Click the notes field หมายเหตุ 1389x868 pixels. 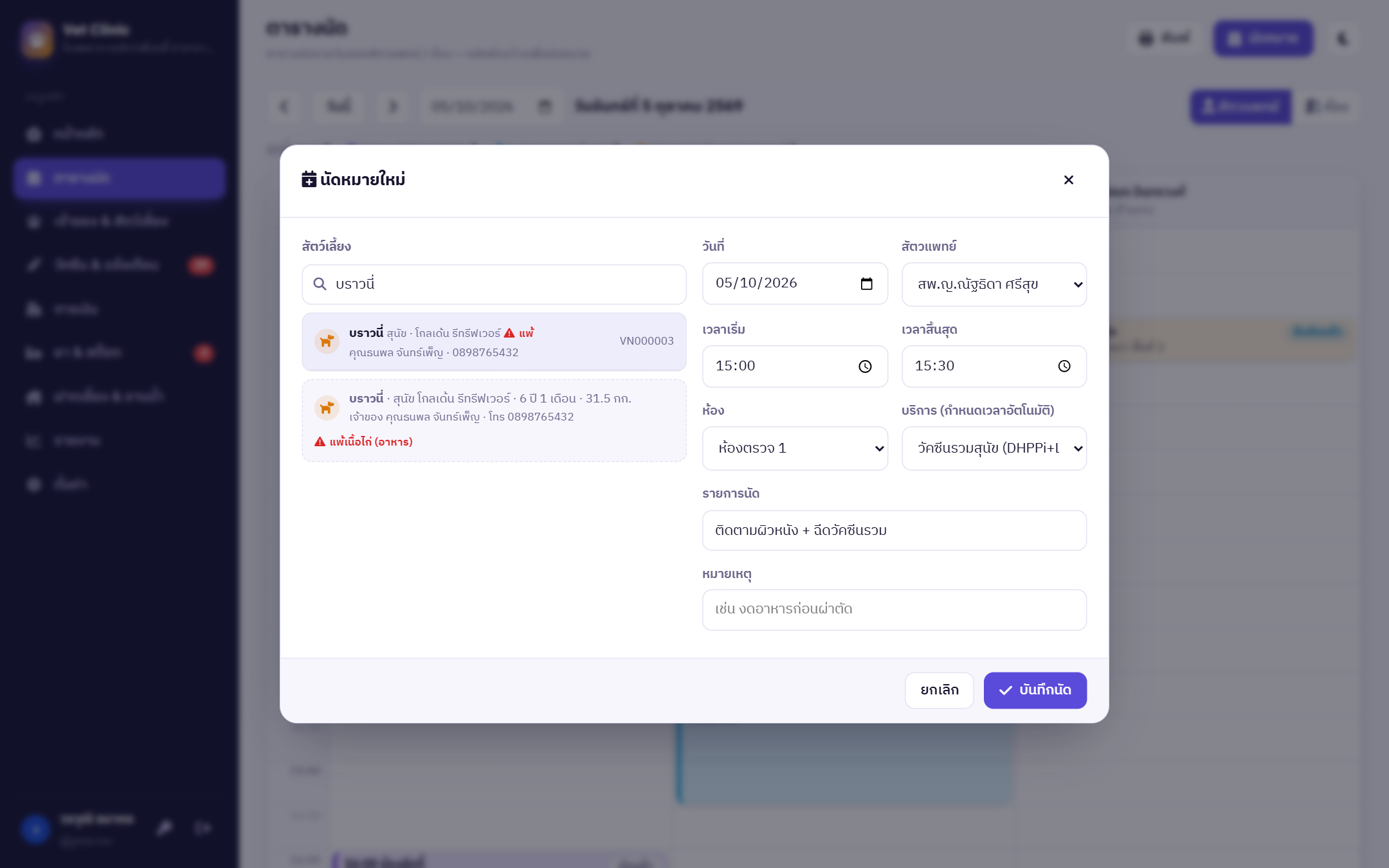click(x=894, y=610)
